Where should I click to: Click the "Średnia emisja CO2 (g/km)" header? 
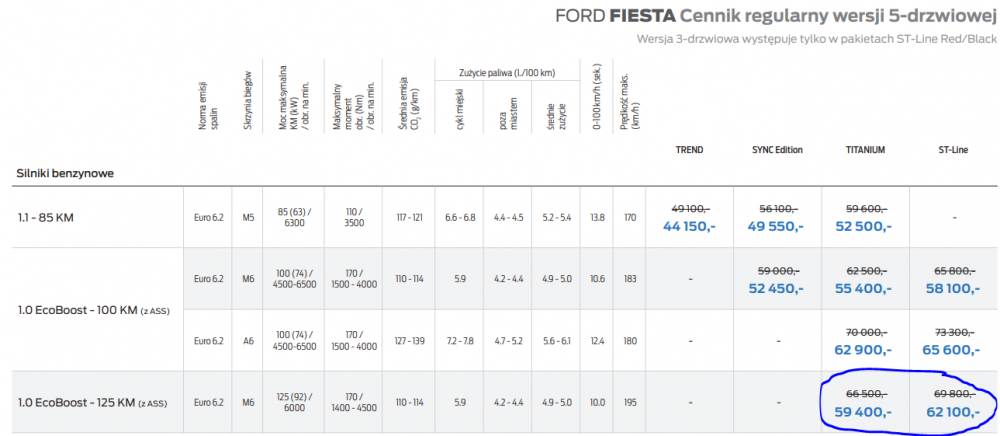click(408, 102)
